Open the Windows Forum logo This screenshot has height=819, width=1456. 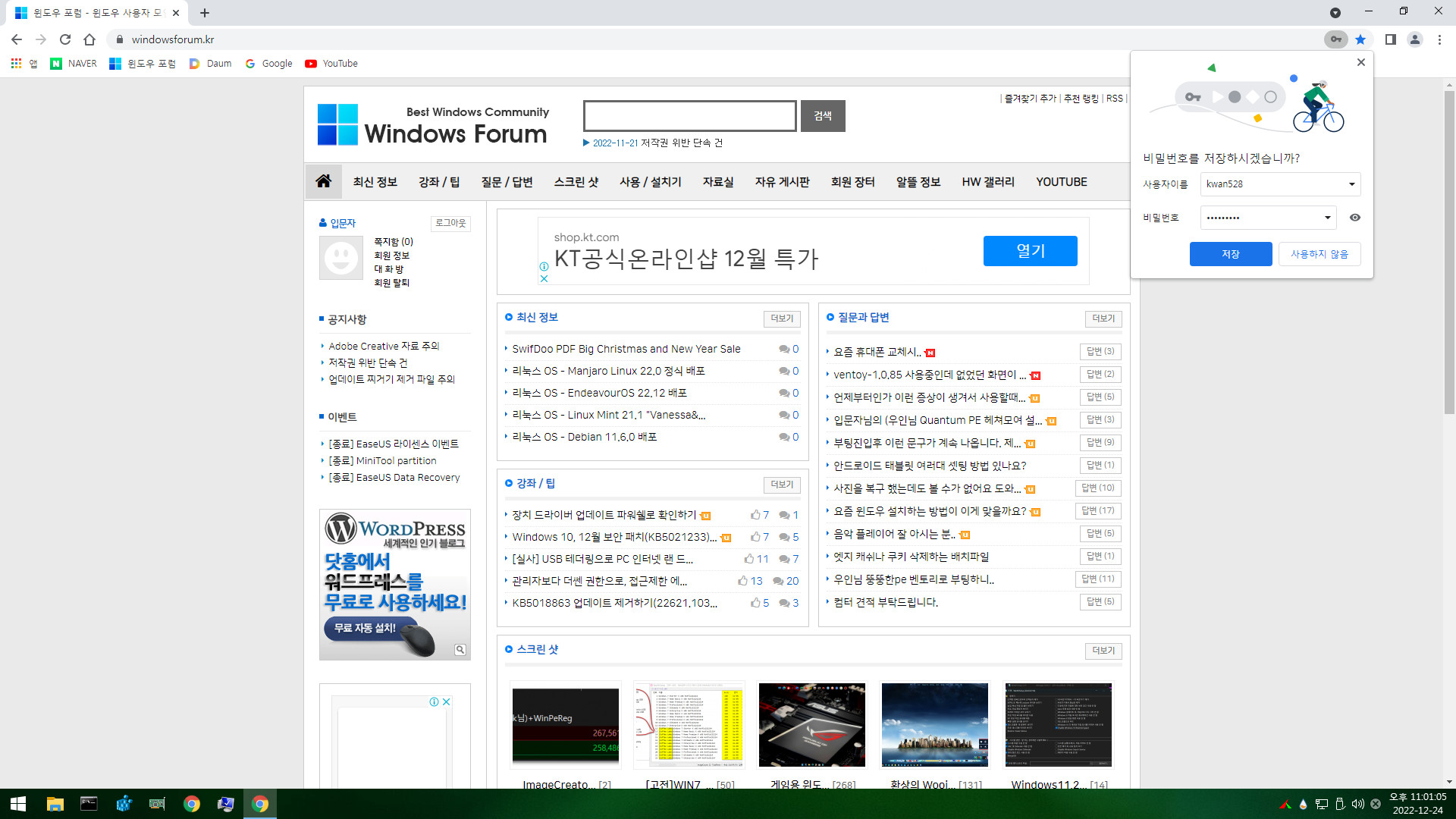pos(432,124)
